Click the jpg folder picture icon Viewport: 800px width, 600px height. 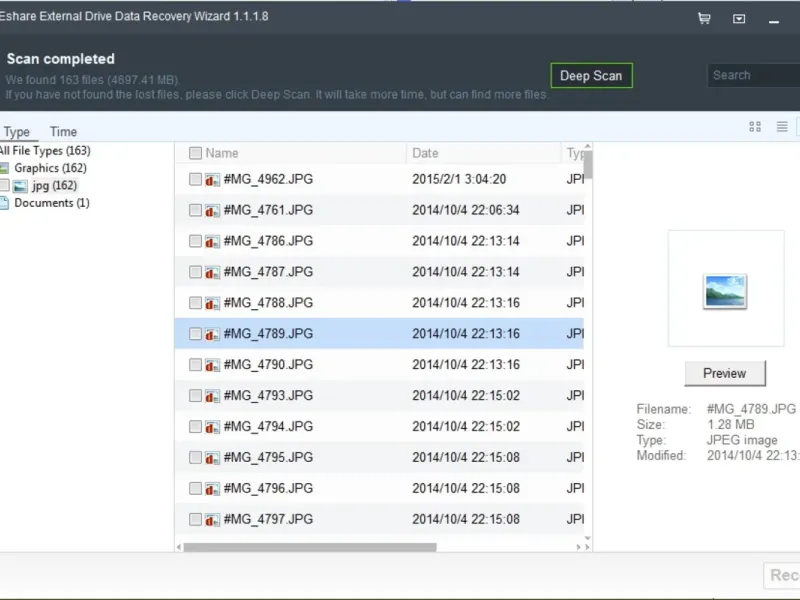pos(20,186)
